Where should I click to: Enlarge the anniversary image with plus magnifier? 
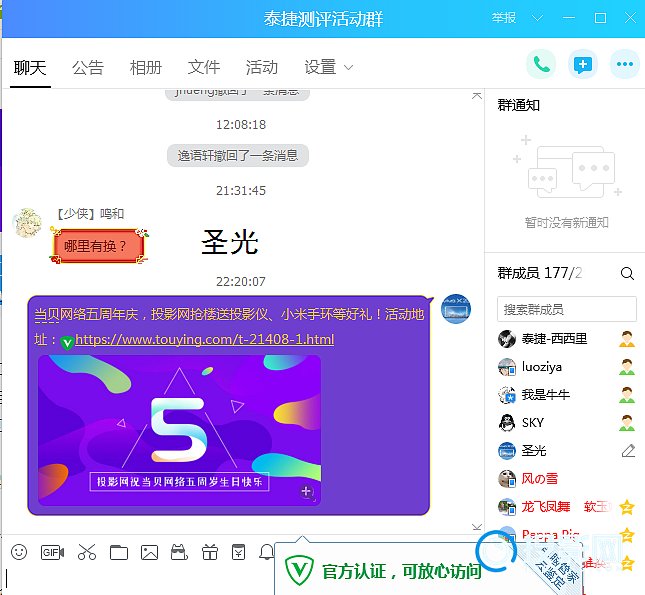point(307,491)
